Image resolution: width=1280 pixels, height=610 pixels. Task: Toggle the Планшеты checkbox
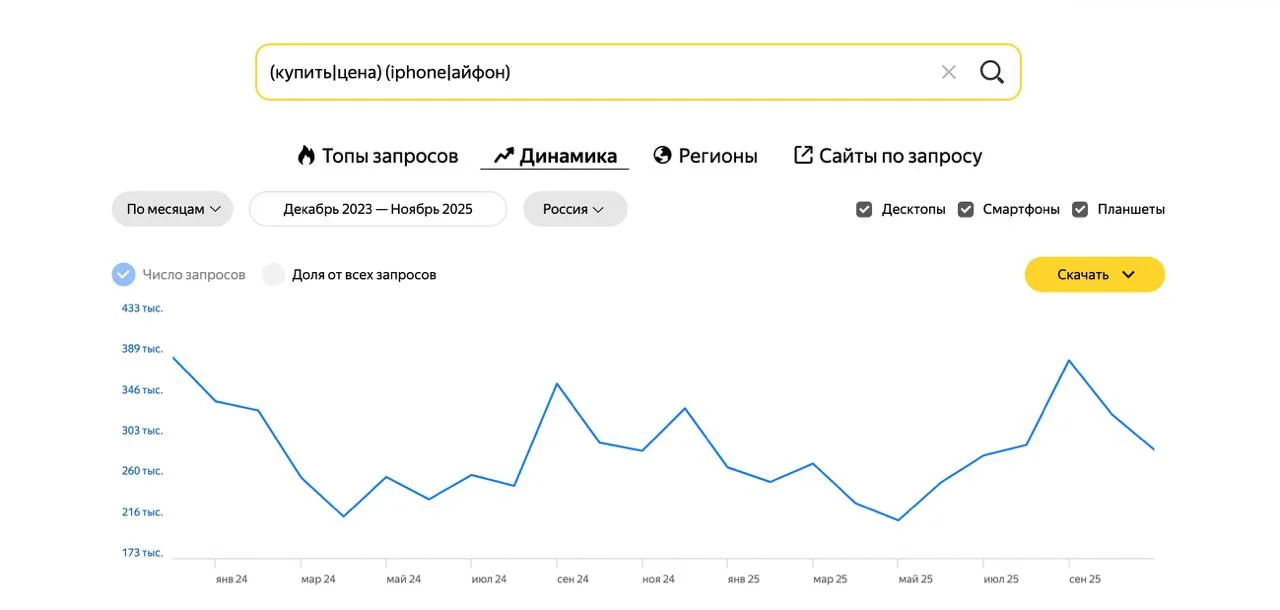(x=1080, y=209)
